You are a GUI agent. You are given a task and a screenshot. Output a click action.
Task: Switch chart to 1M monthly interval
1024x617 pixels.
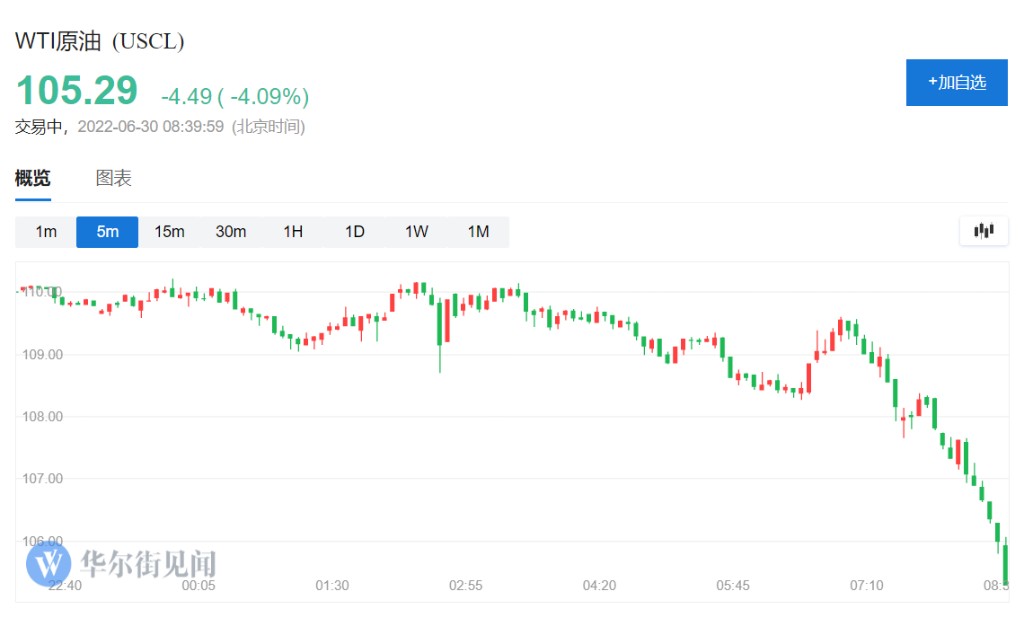[x=478, y=232]
